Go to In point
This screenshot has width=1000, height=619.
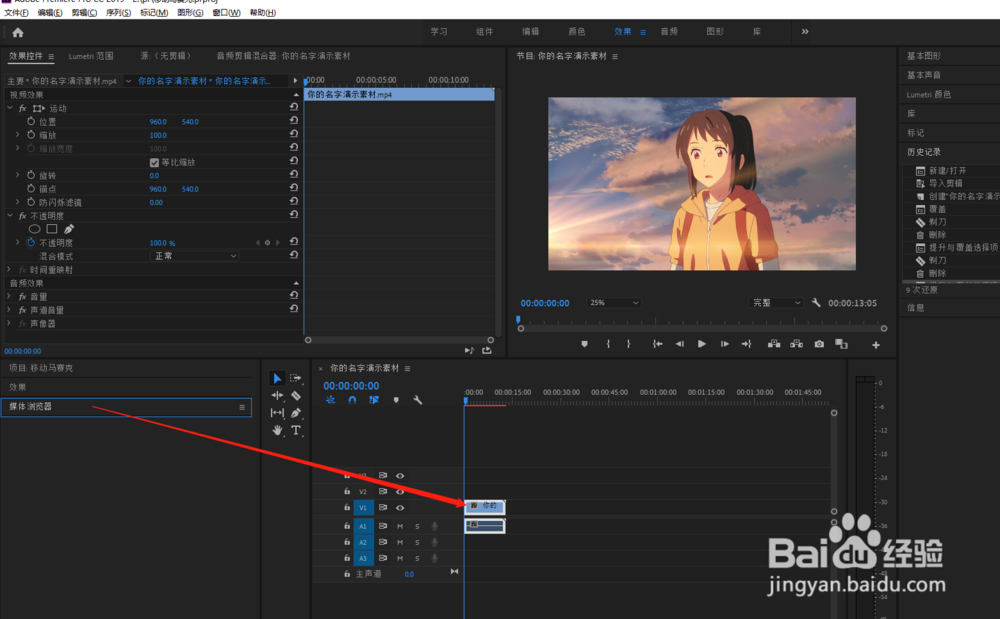(657, 344)
